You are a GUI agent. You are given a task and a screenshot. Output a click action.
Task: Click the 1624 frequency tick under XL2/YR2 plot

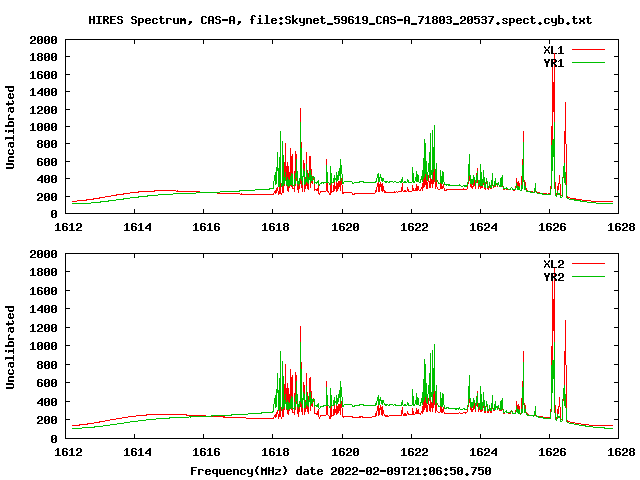[483, 452]
